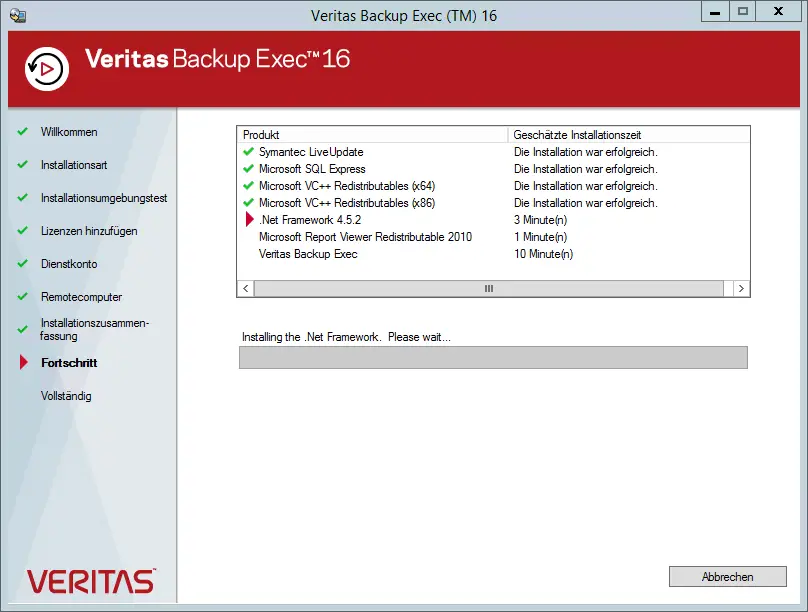Minimize the Backup Exec installer window
The width and height of the screenshot is (808, 612).
coord(715,11)
